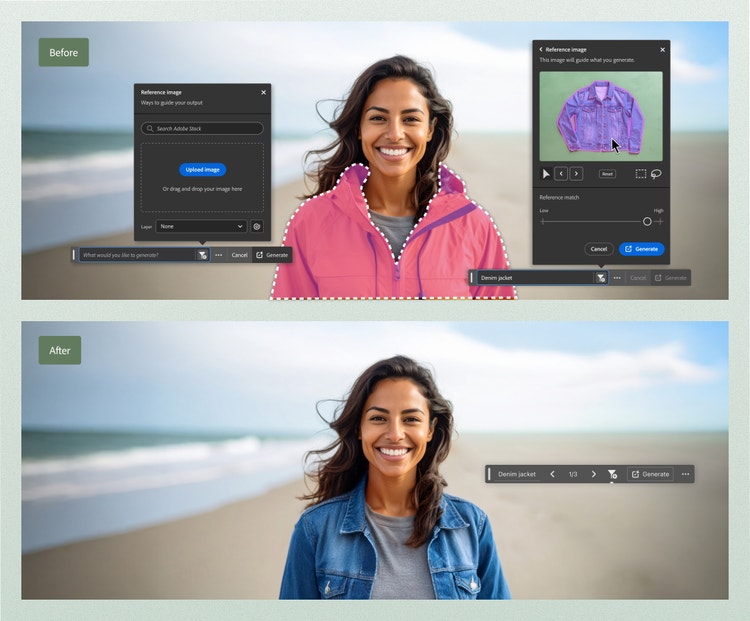The width and height of the screenshot is (750, 621).
Task: Click greyed-out Generate in Before 'Denim jacket' bar
Action: point(671,277)
